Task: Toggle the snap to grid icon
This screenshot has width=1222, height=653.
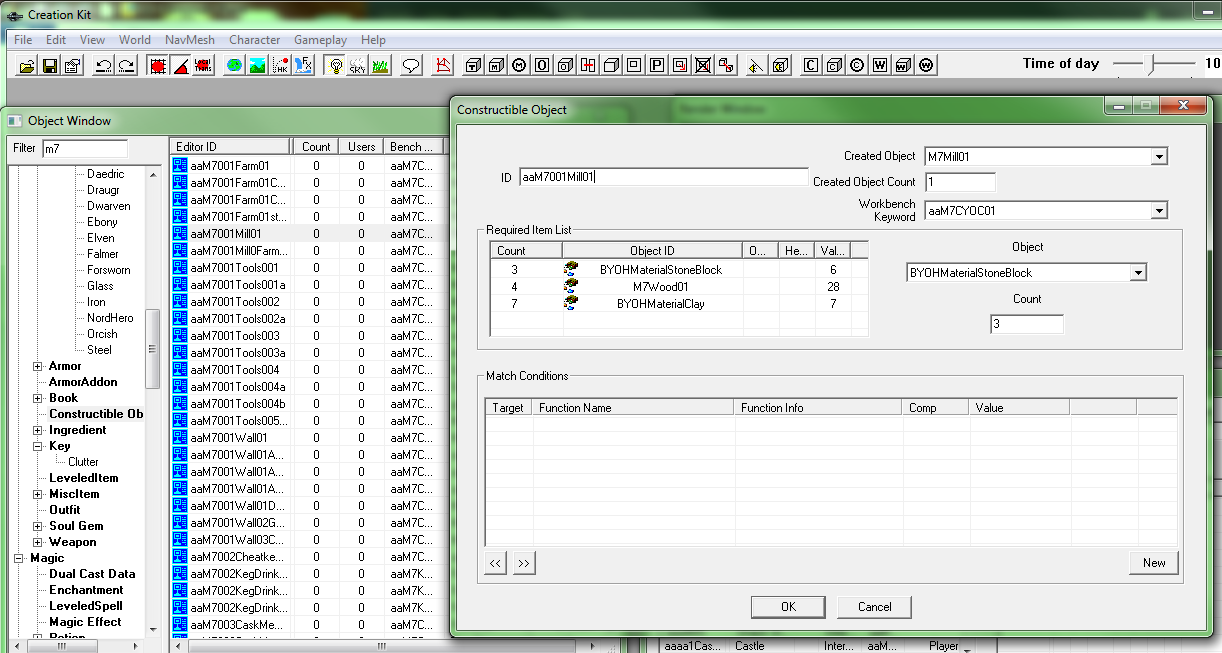Action: point(157,66)
